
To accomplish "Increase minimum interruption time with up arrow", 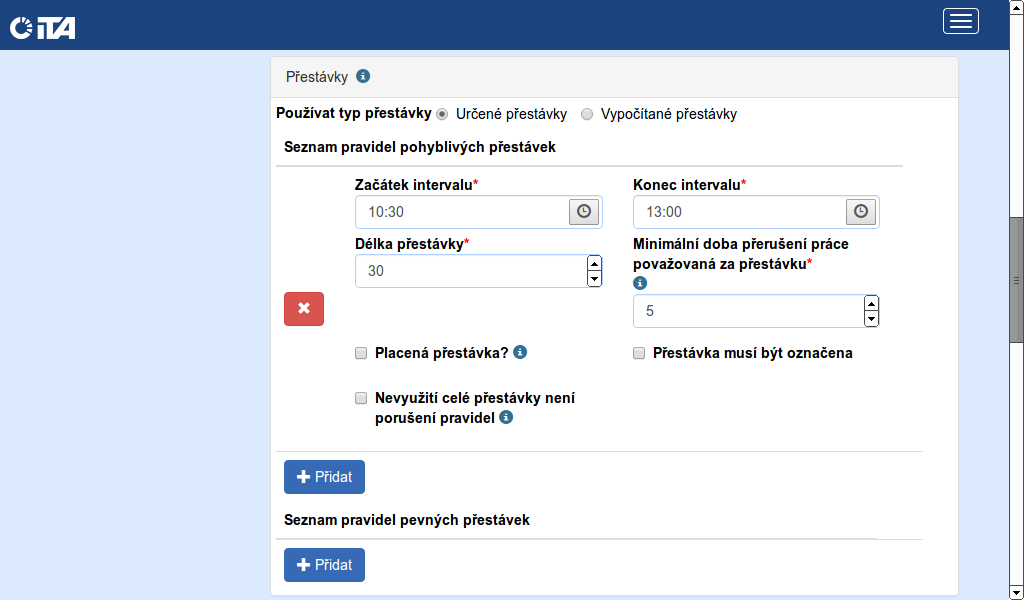I will (x=871, y=304).
